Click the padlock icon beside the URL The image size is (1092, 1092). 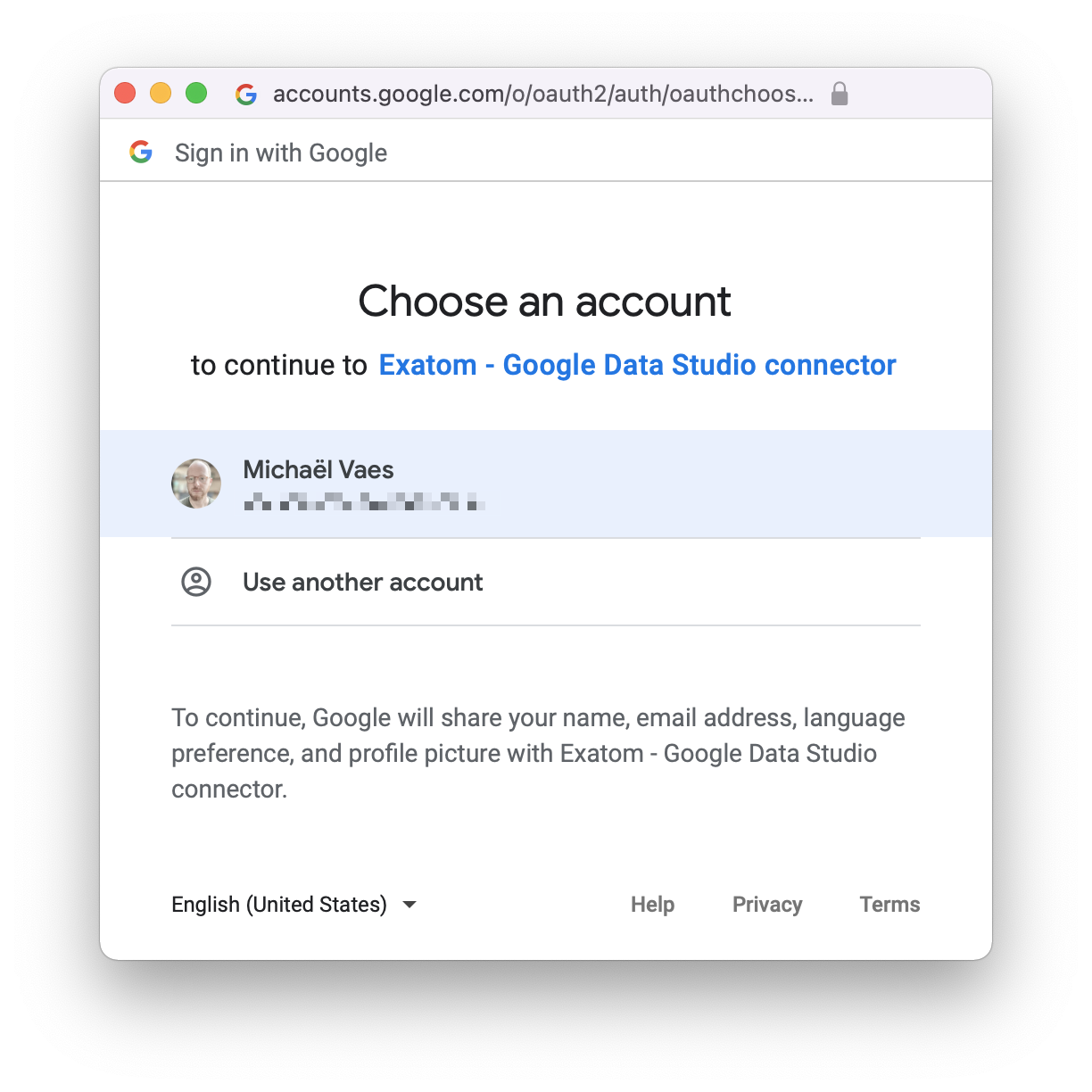(x=840, y=94)
